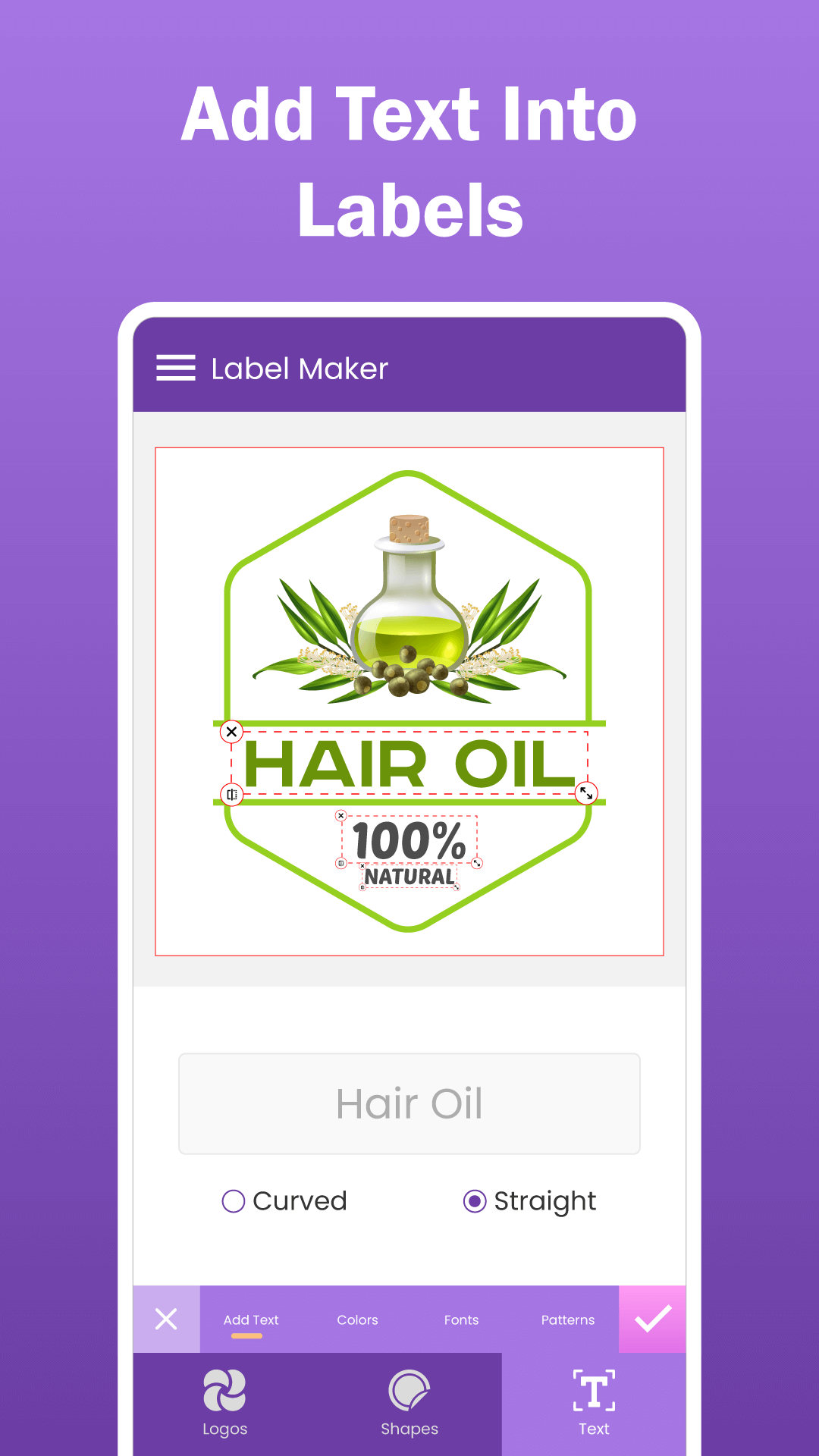Select the Curved radio option
The image size is (819, 1456).
pyautogui.click(x=284, y=1201)
